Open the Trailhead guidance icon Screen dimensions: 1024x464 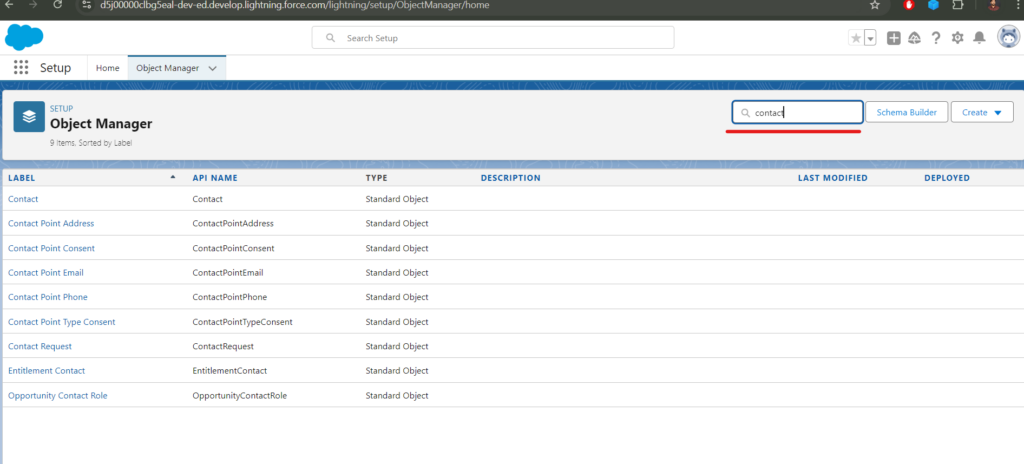[x=914, y=38]
